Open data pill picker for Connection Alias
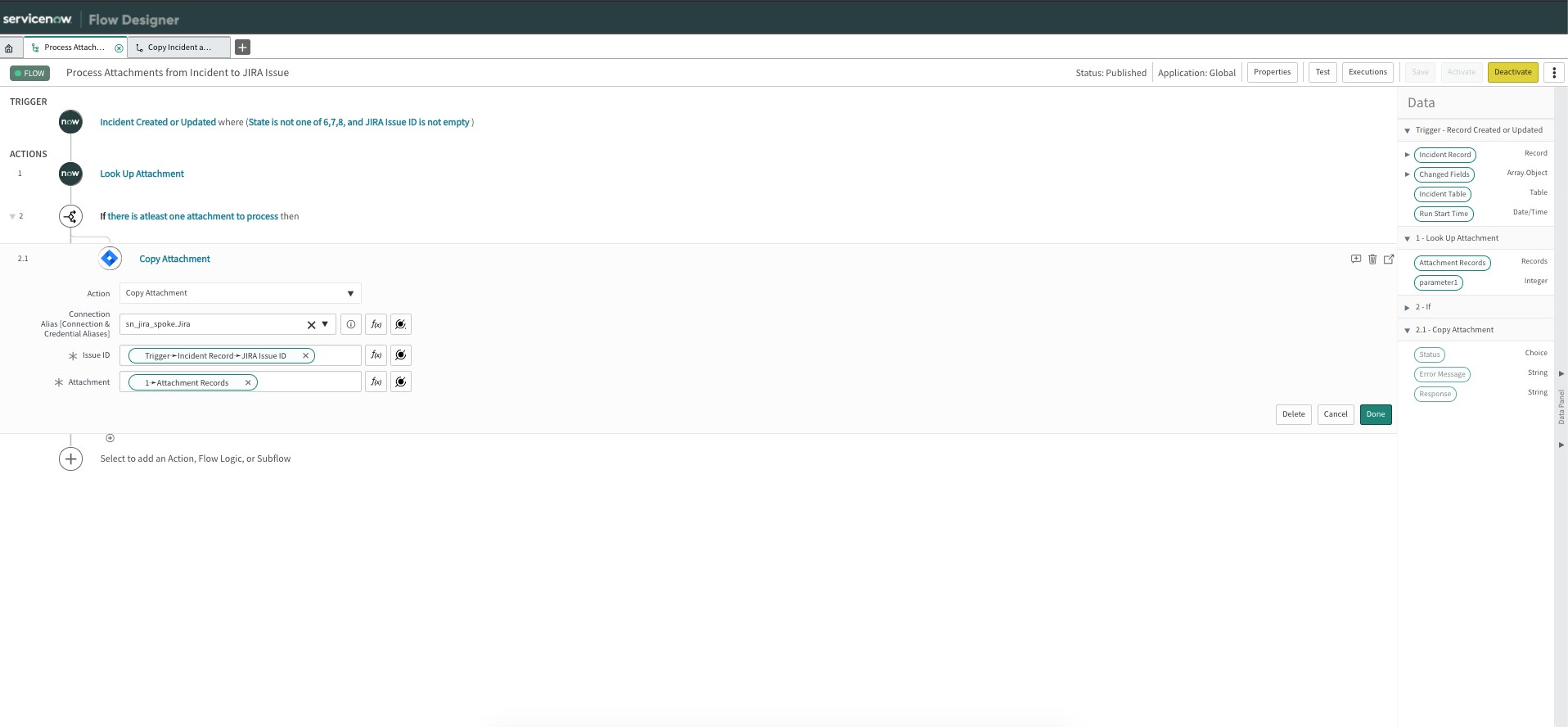This screenshot has width=1568, height=727. coord(400,324)
